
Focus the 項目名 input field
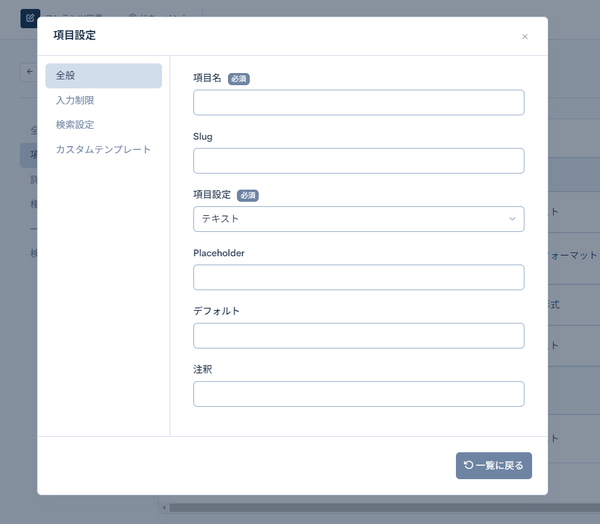(359, 103)
